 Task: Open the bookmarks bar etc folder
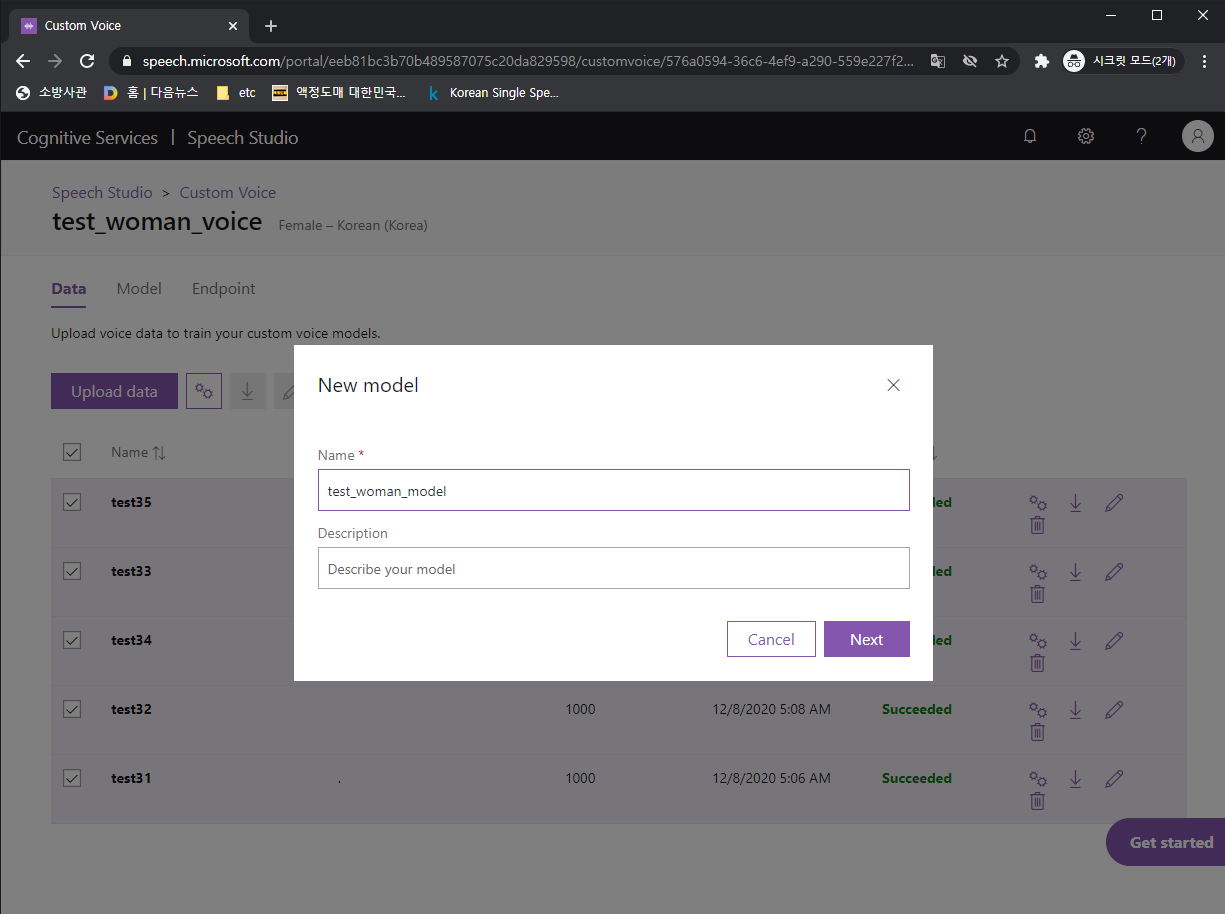click(235, 92)
